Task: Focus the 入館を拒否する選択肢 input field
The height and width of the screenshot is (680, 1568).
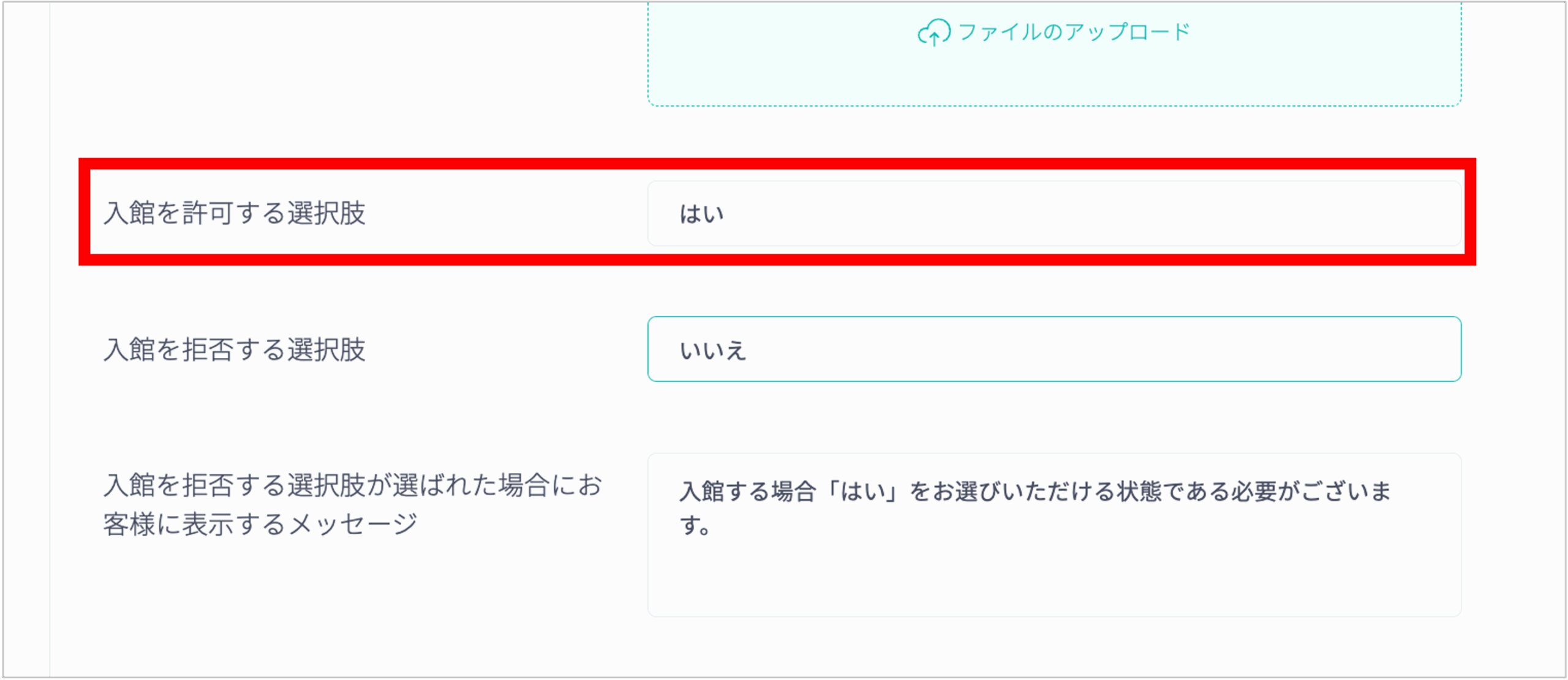Action: pyautogui.click(x=1053, y=349)
